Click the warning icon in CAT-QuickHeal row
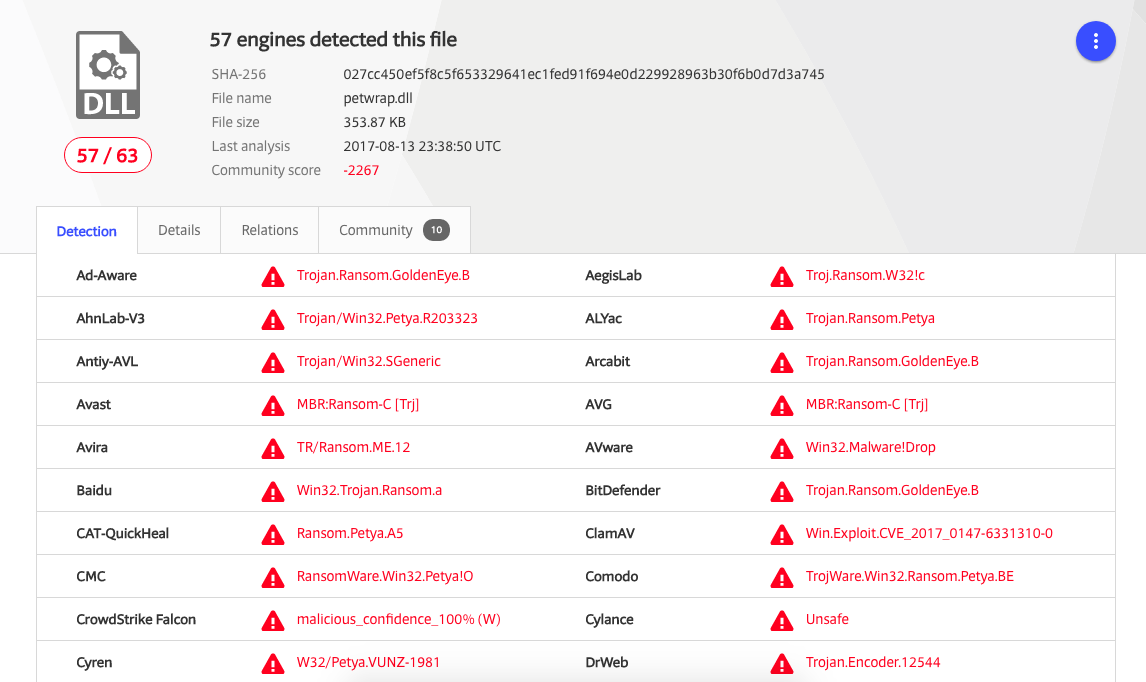 tap(273, 535)
